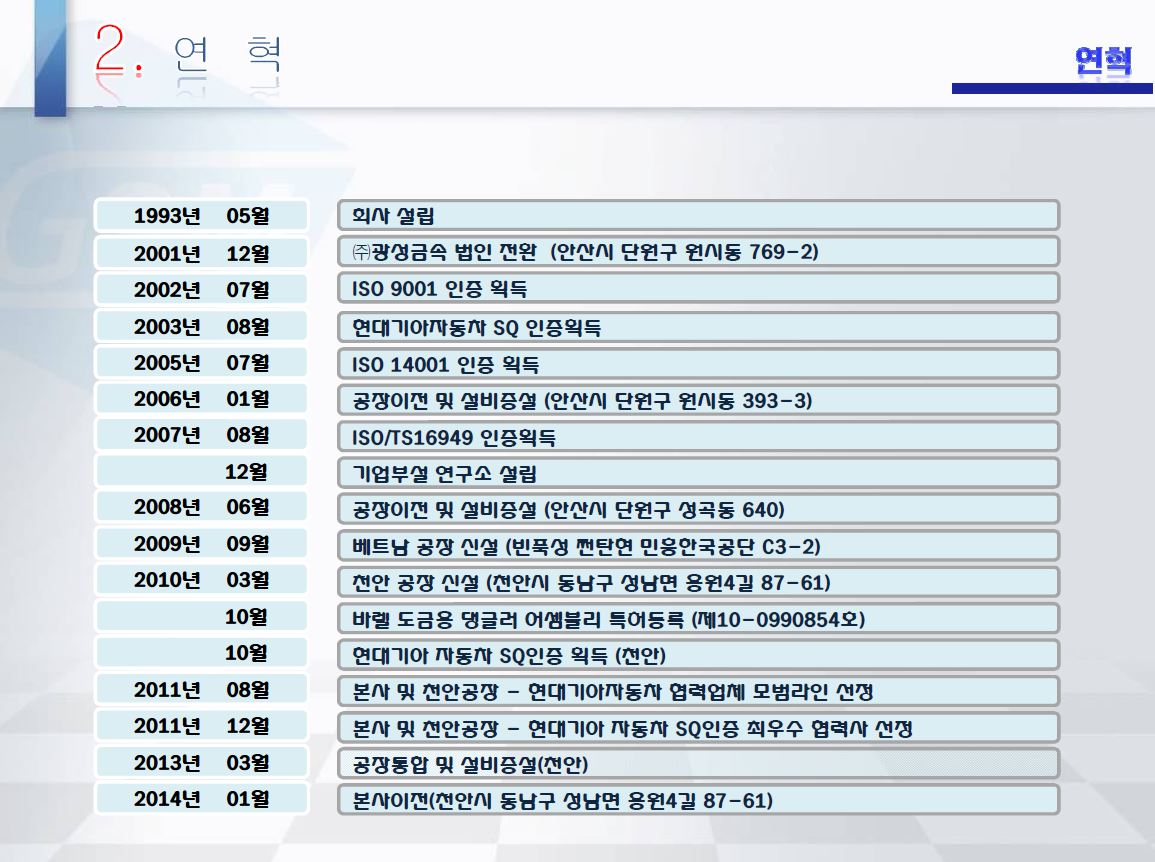Select the date '2009년 09월'
This screenshot has height=862, width=1155.
(x=201, y=544)
